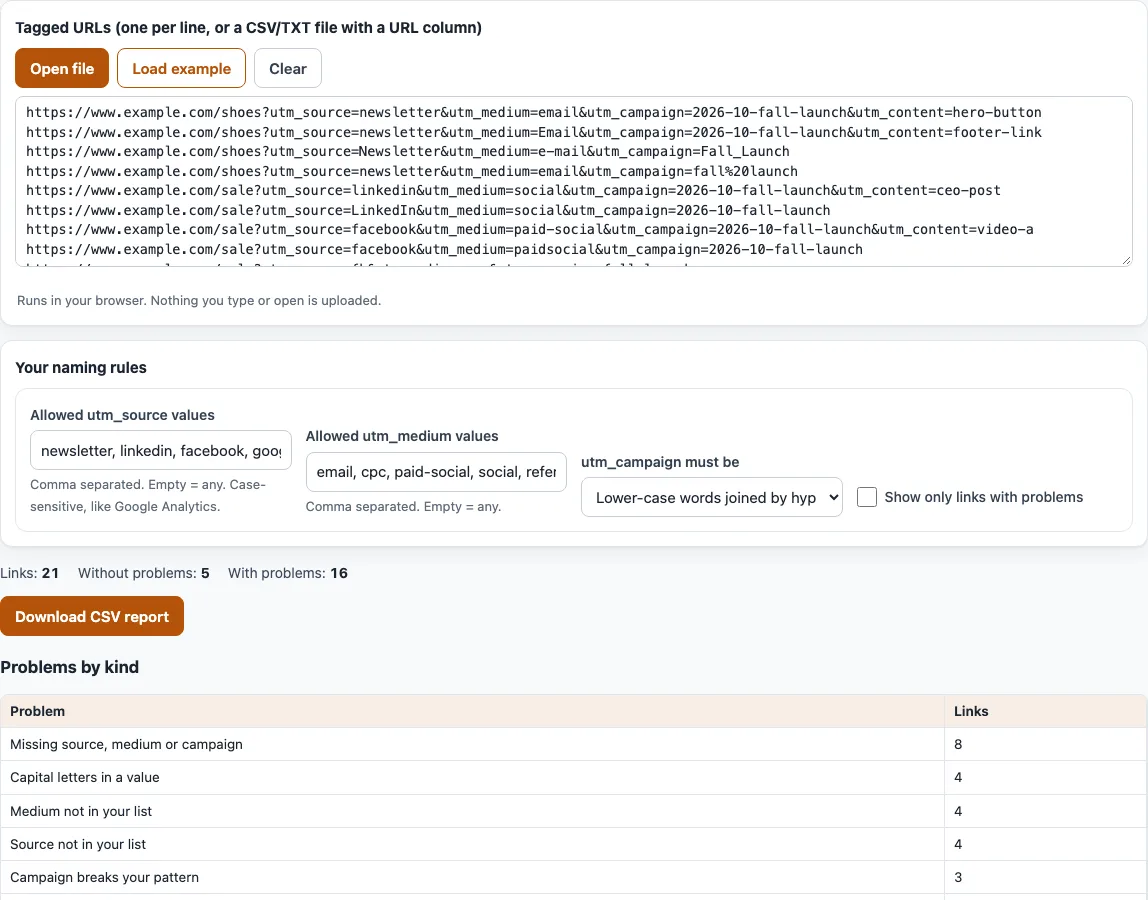
Task: Select row Missing source, medium or campaign
Action: [573, 744]
